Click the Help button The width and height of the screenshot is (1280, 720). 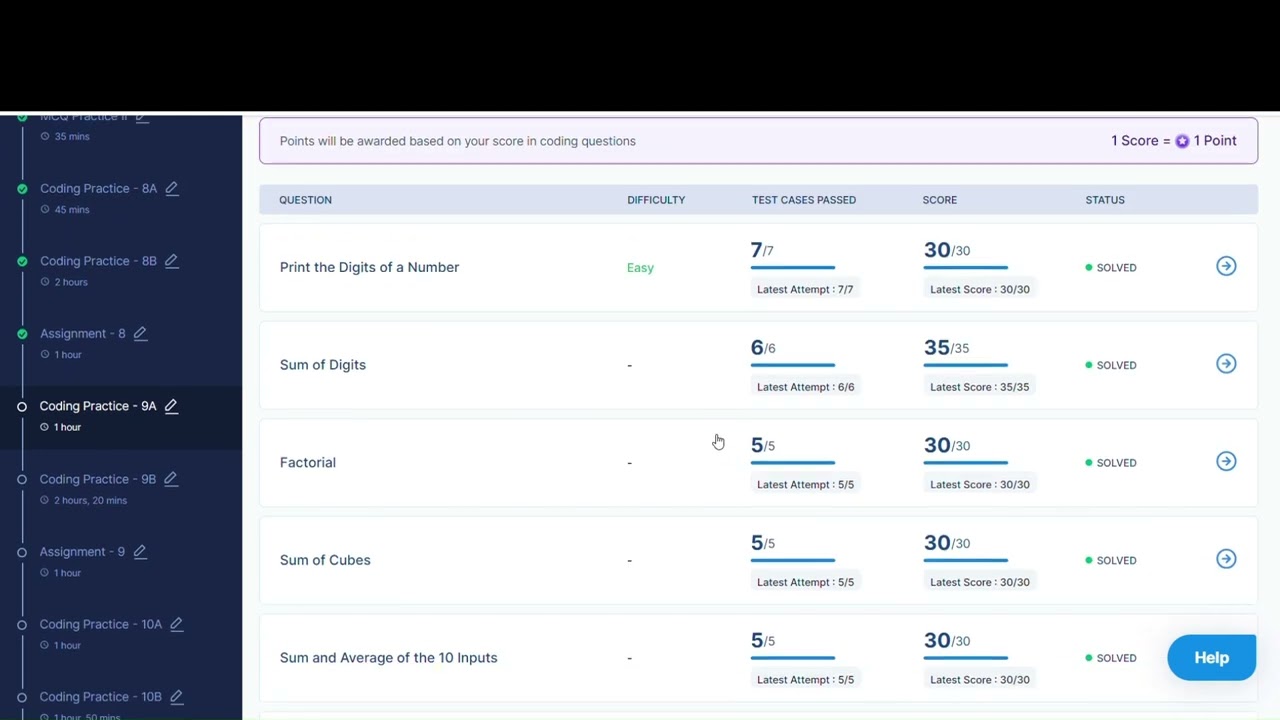1211,657
